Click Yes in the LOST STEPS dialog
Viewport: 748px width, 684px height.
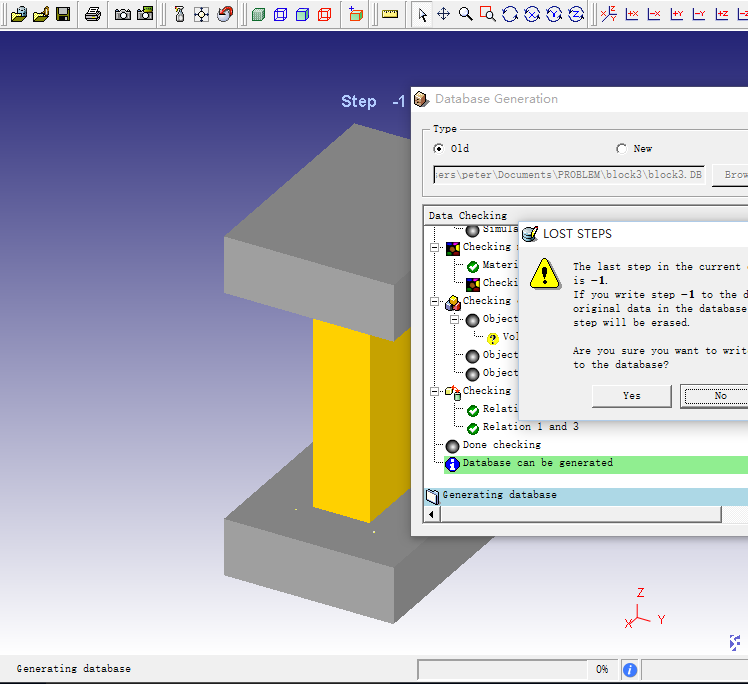631,396
